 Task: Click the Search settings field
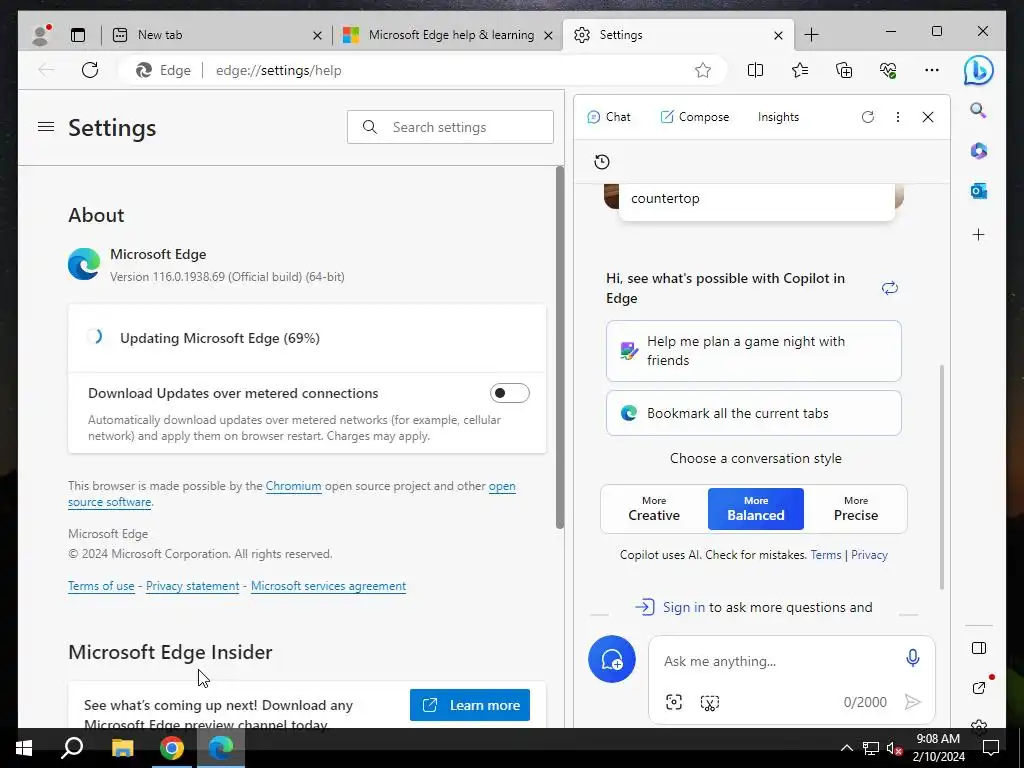click(x=450, y=127)
